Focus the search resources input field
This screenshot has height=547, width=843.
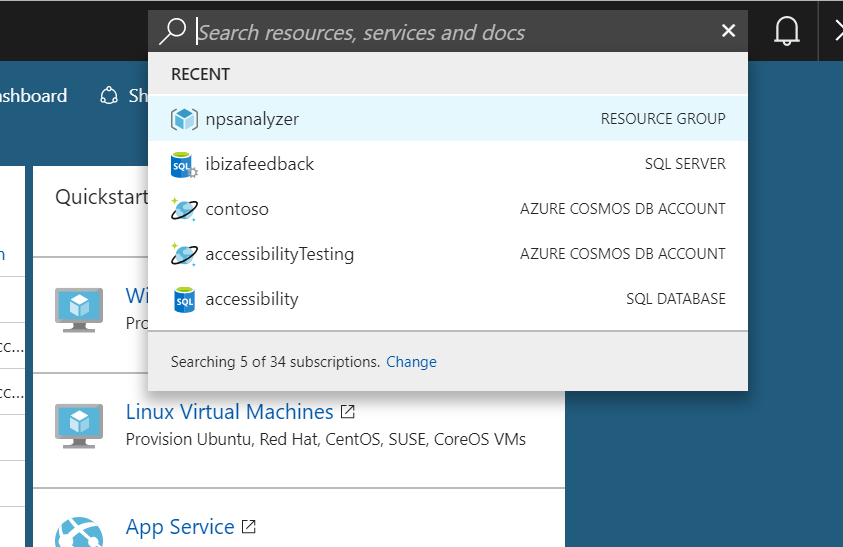pos(450,32)
